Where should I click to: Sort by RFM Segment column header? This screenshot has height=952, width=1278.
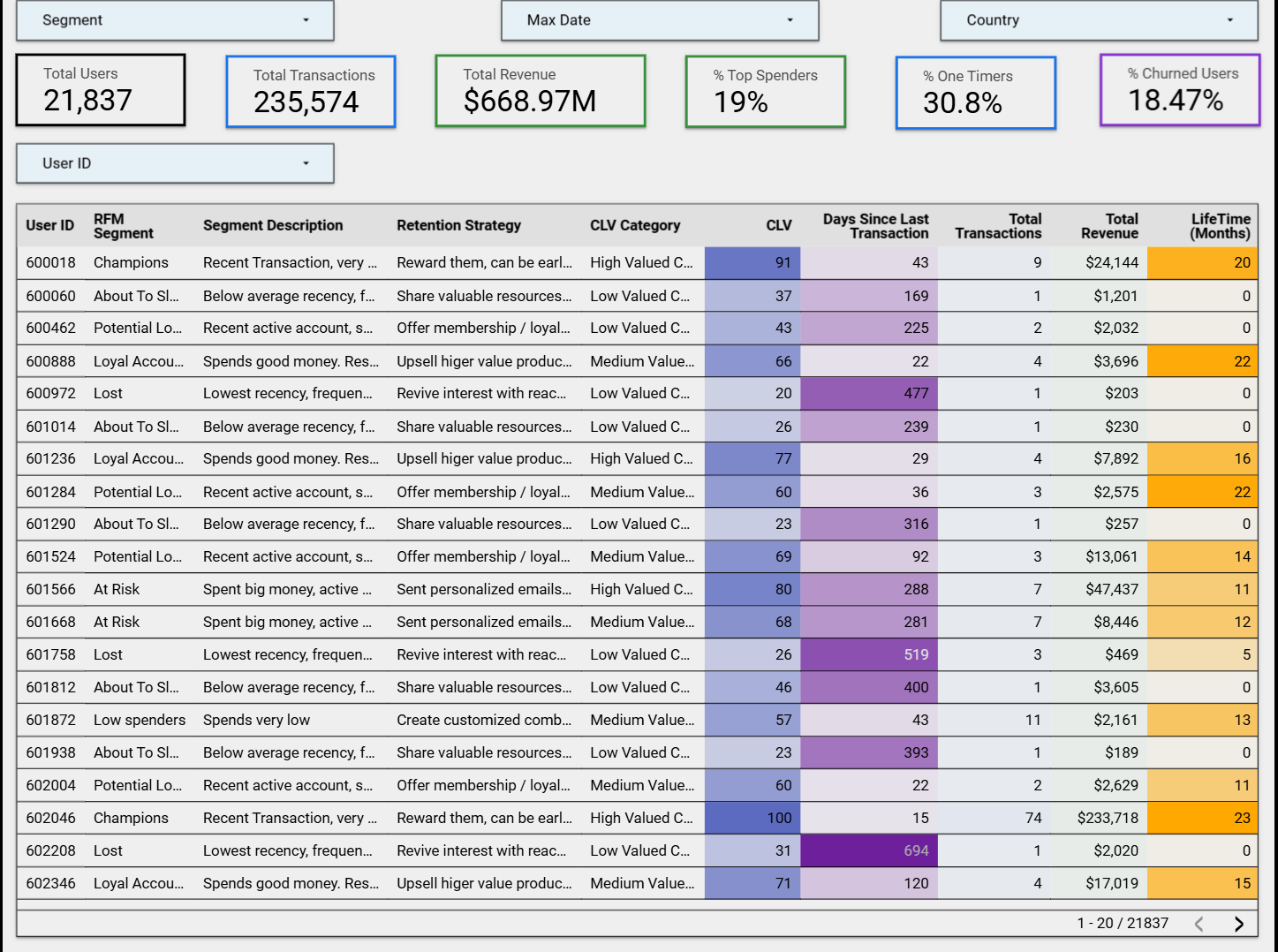124,226
